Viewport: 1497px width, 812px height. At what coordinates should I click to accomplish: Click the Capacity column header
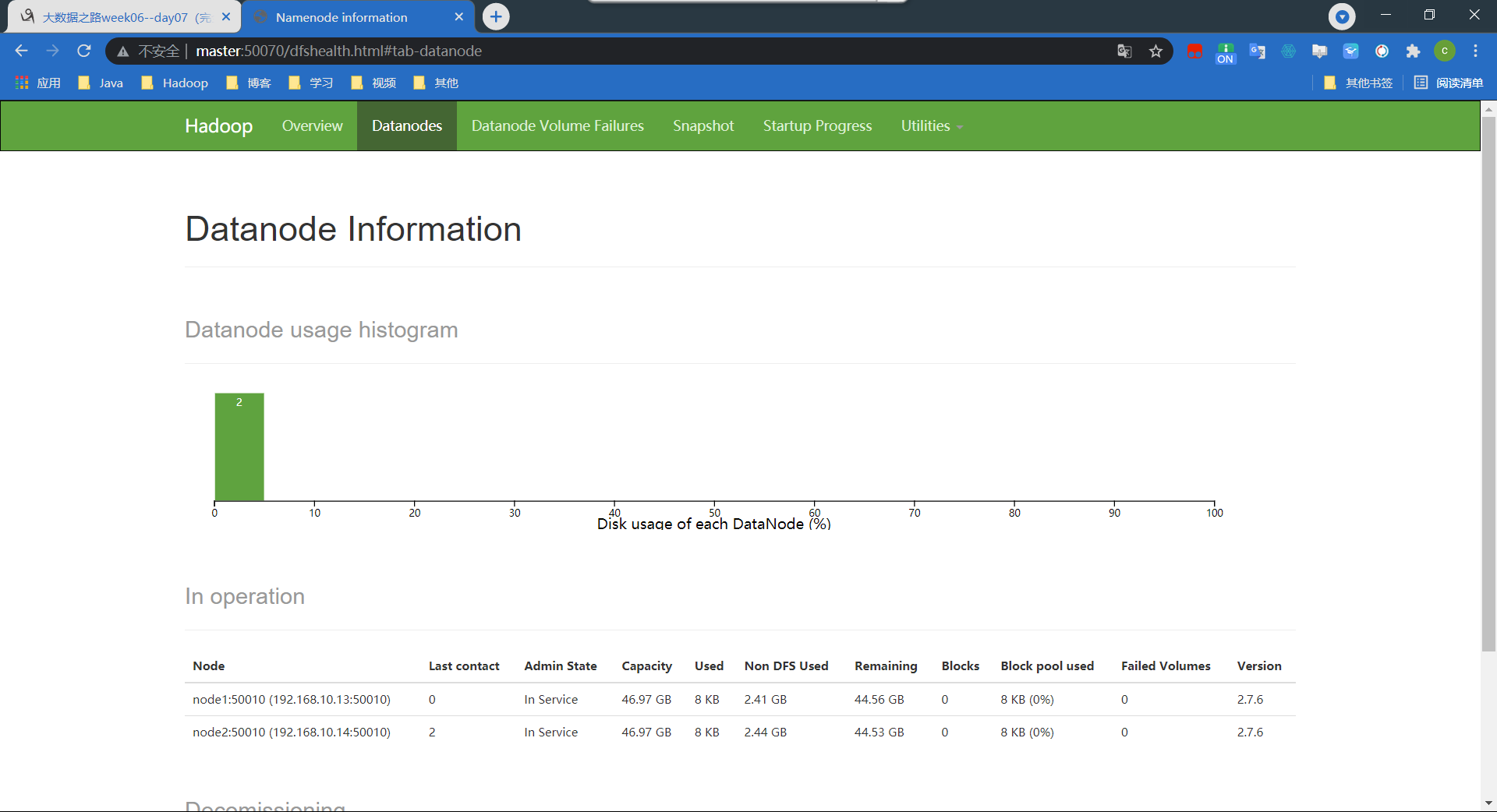coord(646,665)
